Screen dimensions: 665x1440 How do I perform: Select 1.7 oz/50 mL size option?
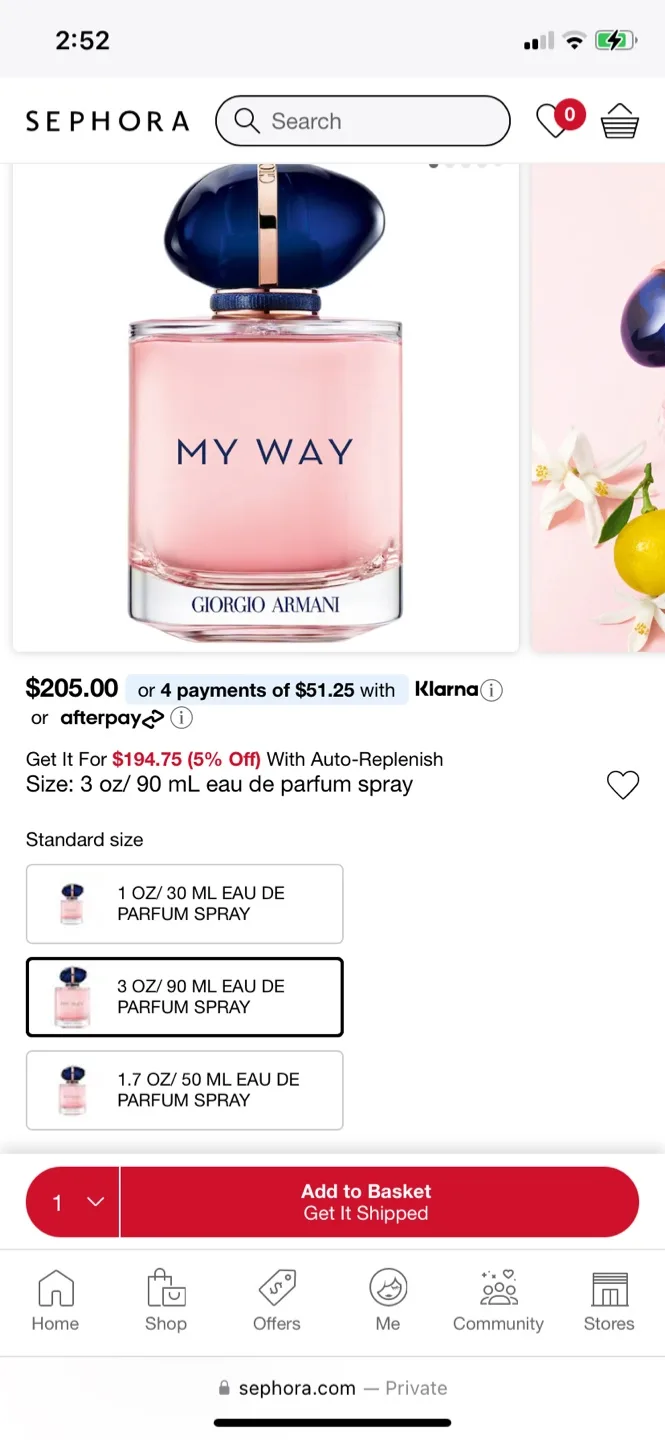pos(185,1090)
